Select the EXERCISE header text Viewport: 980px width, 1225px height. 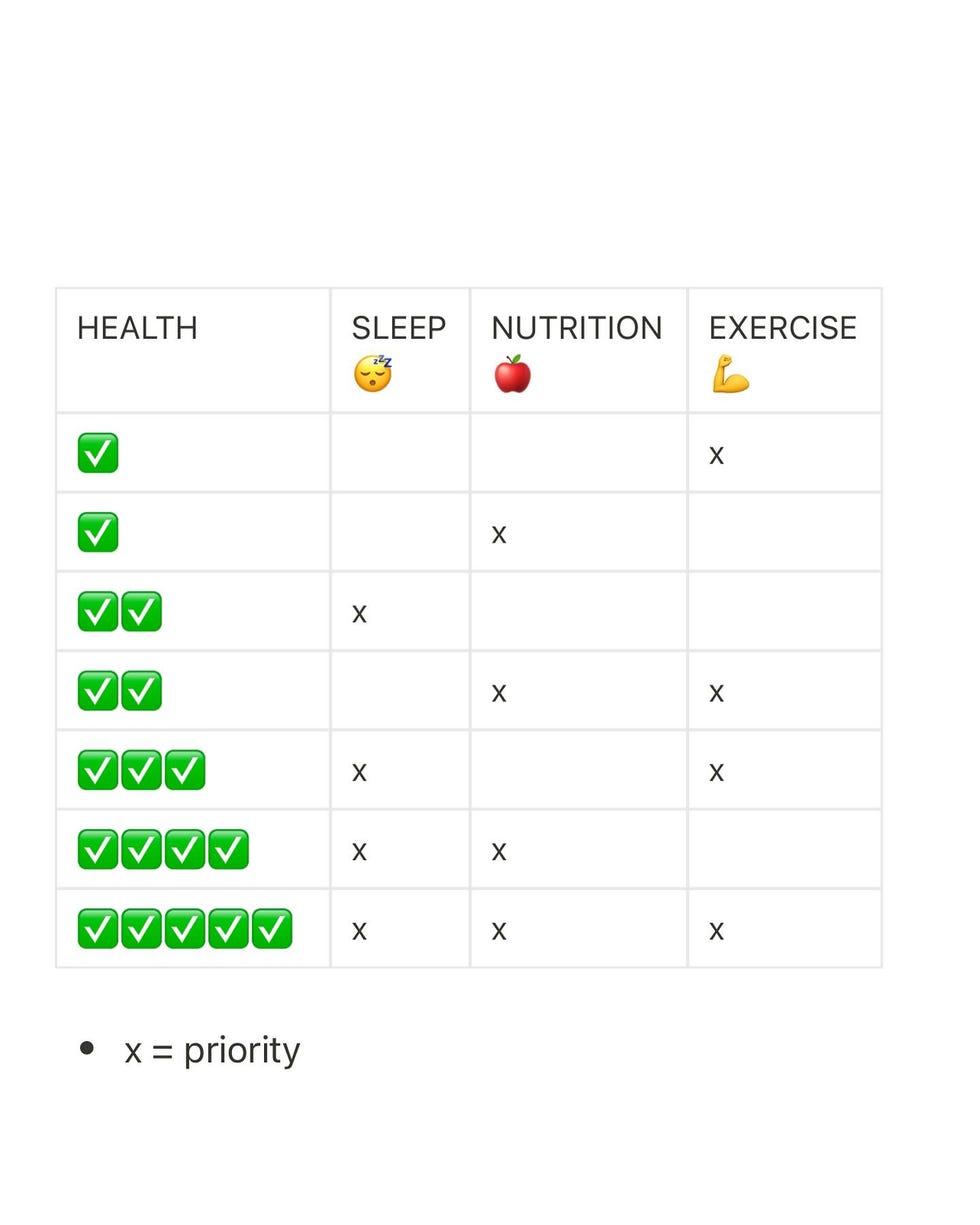click(x=783, y=328)
